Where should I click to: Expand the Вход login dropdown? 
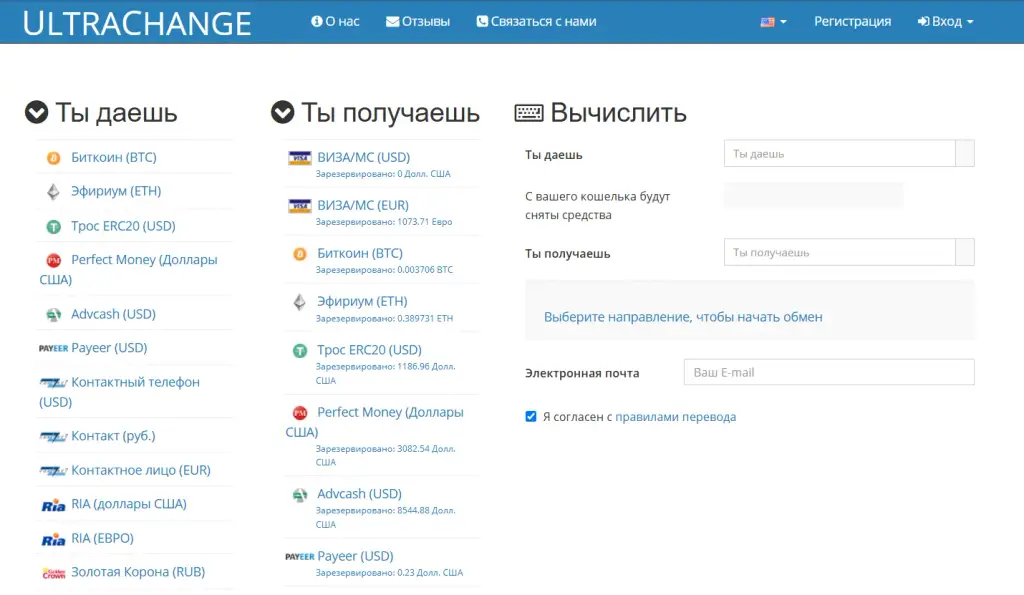pyautogui.click(x=945, y=22)
